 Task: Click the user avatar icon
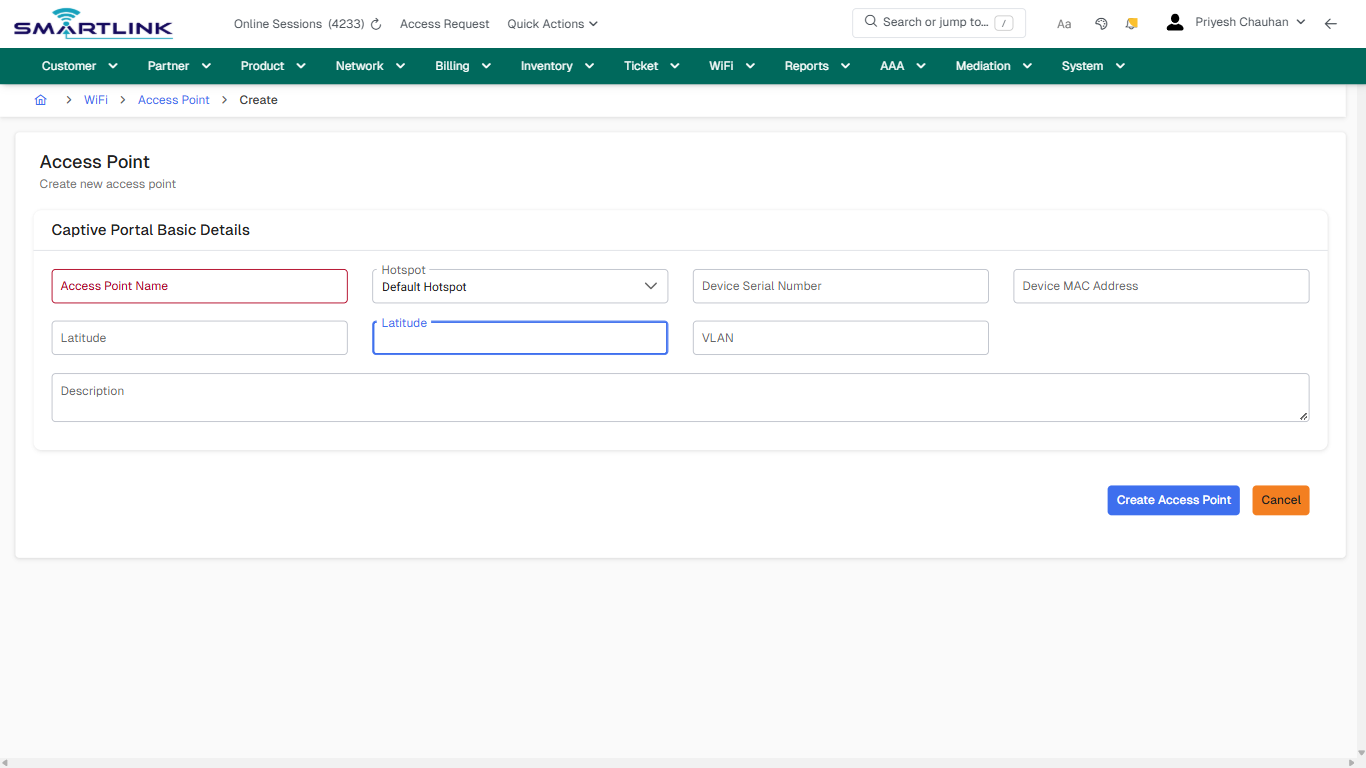pyautogui.click(x=1174, y=21)
